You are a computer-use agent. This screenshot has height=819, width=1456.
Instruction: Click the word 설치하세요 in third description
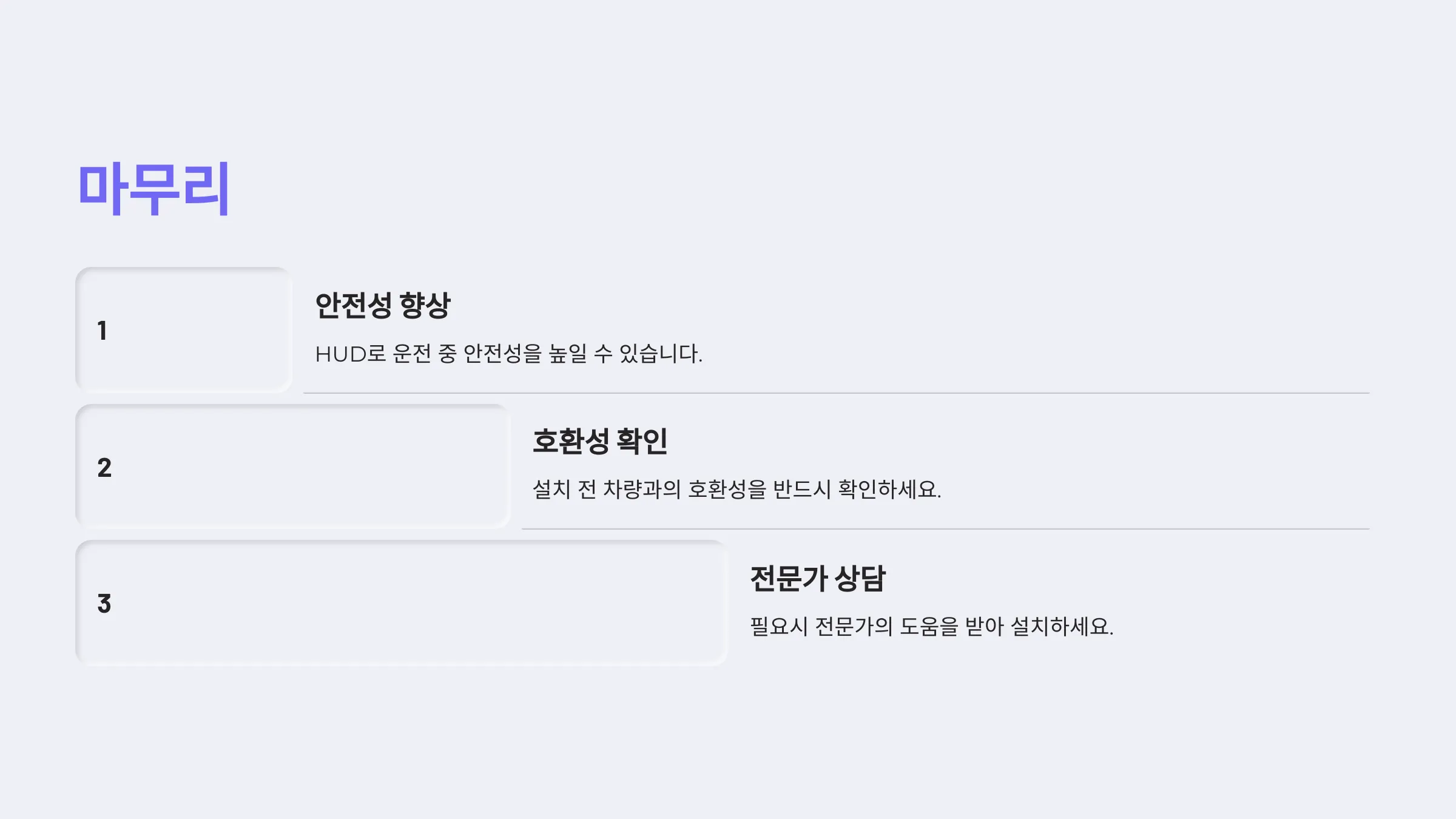click(1062, 626)
